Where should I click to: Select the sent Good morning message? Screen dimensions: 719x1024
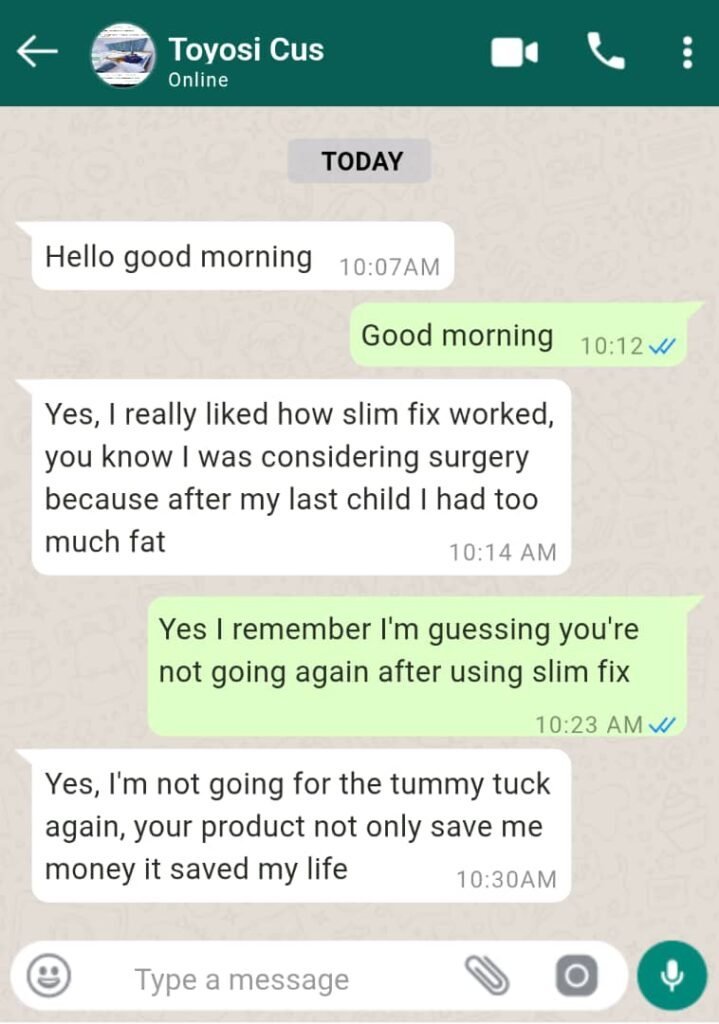coord(519,335)
